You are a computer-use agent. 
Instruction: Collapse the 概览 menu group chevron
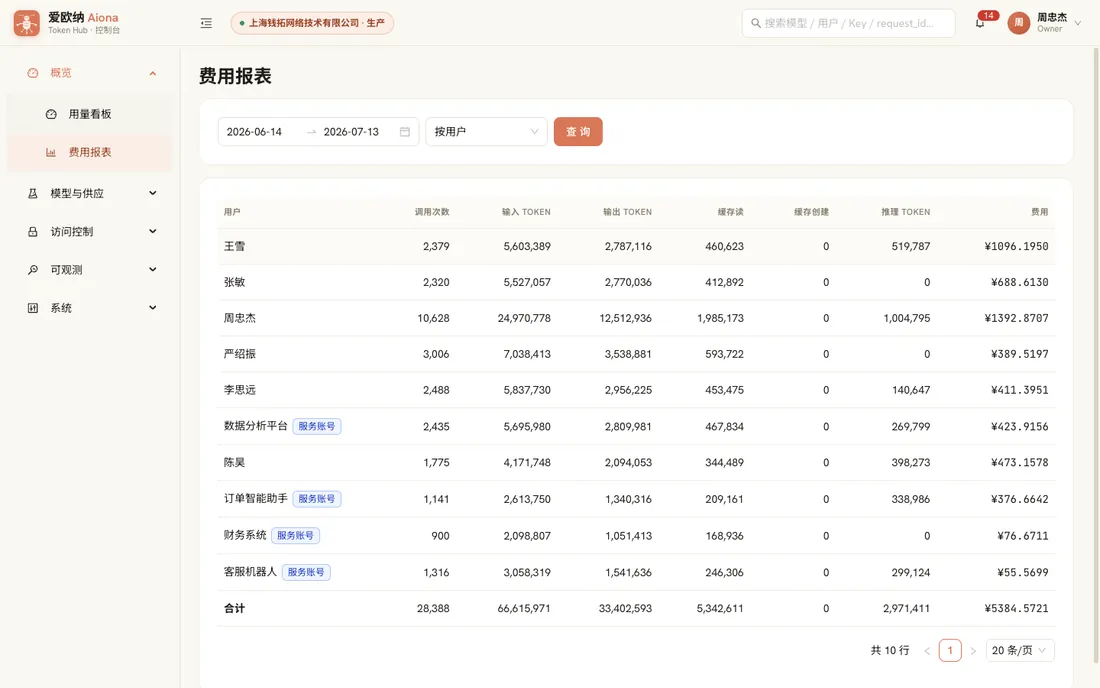[153, 73]
